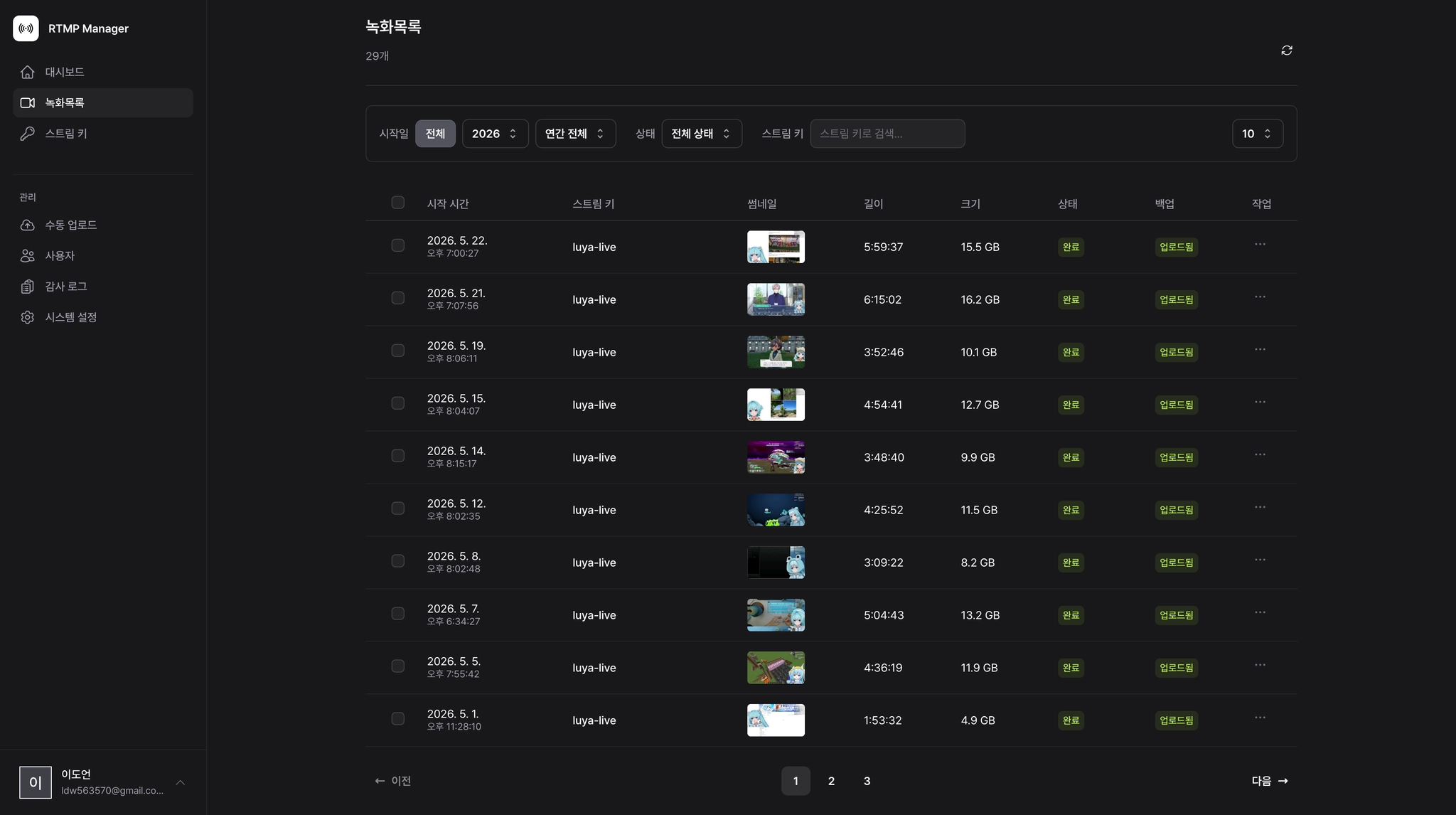Select 녹화목록 in the sidebar

pos(103,102)
